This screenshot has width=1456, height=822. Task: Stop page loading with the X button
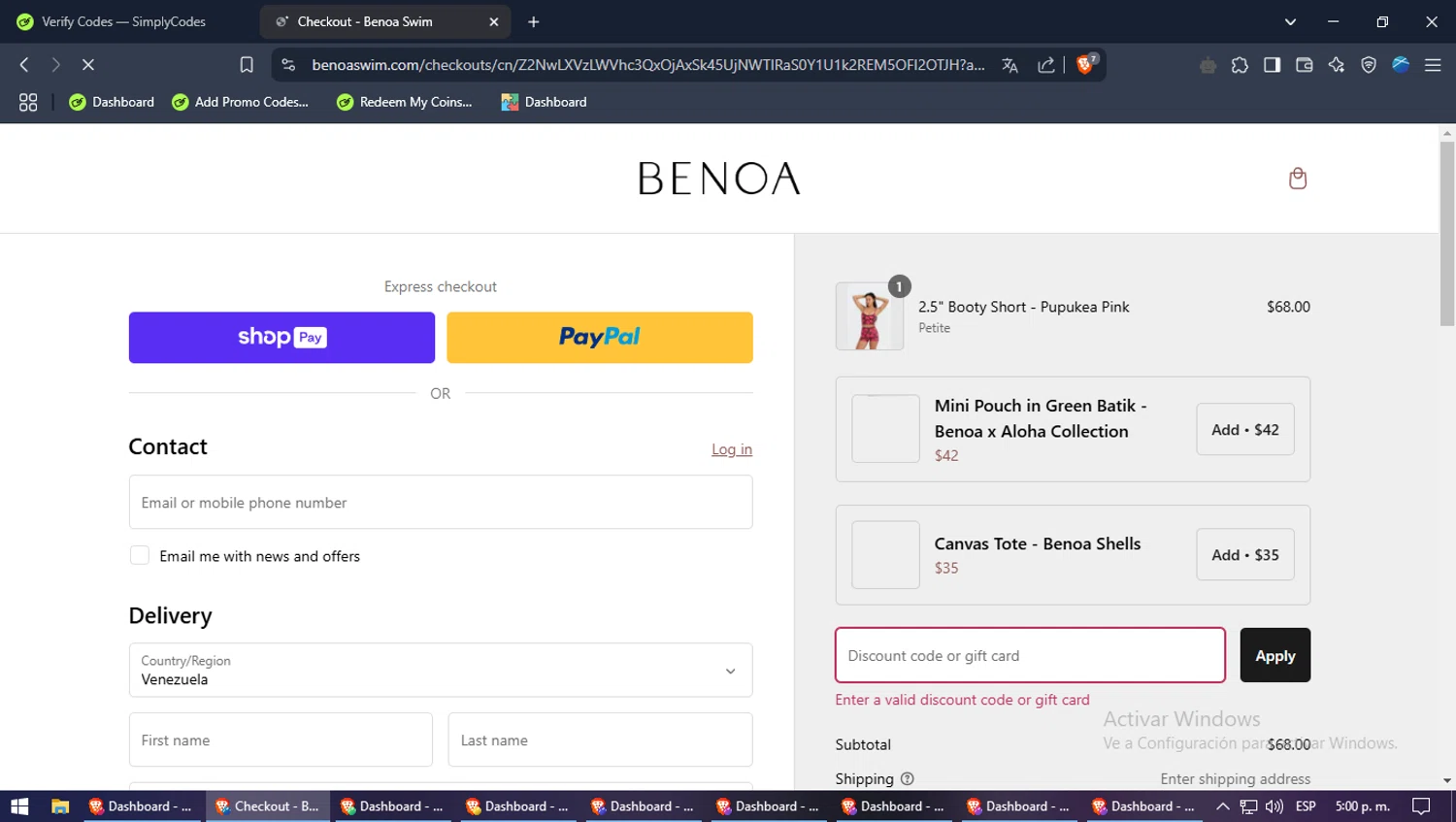pyautogui.click(x=87, y=65)
